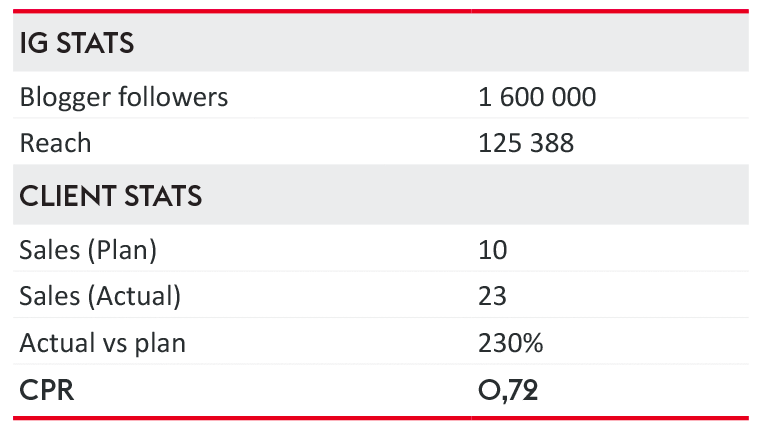Click the 230% percentage value

click(x=511, y=343)
